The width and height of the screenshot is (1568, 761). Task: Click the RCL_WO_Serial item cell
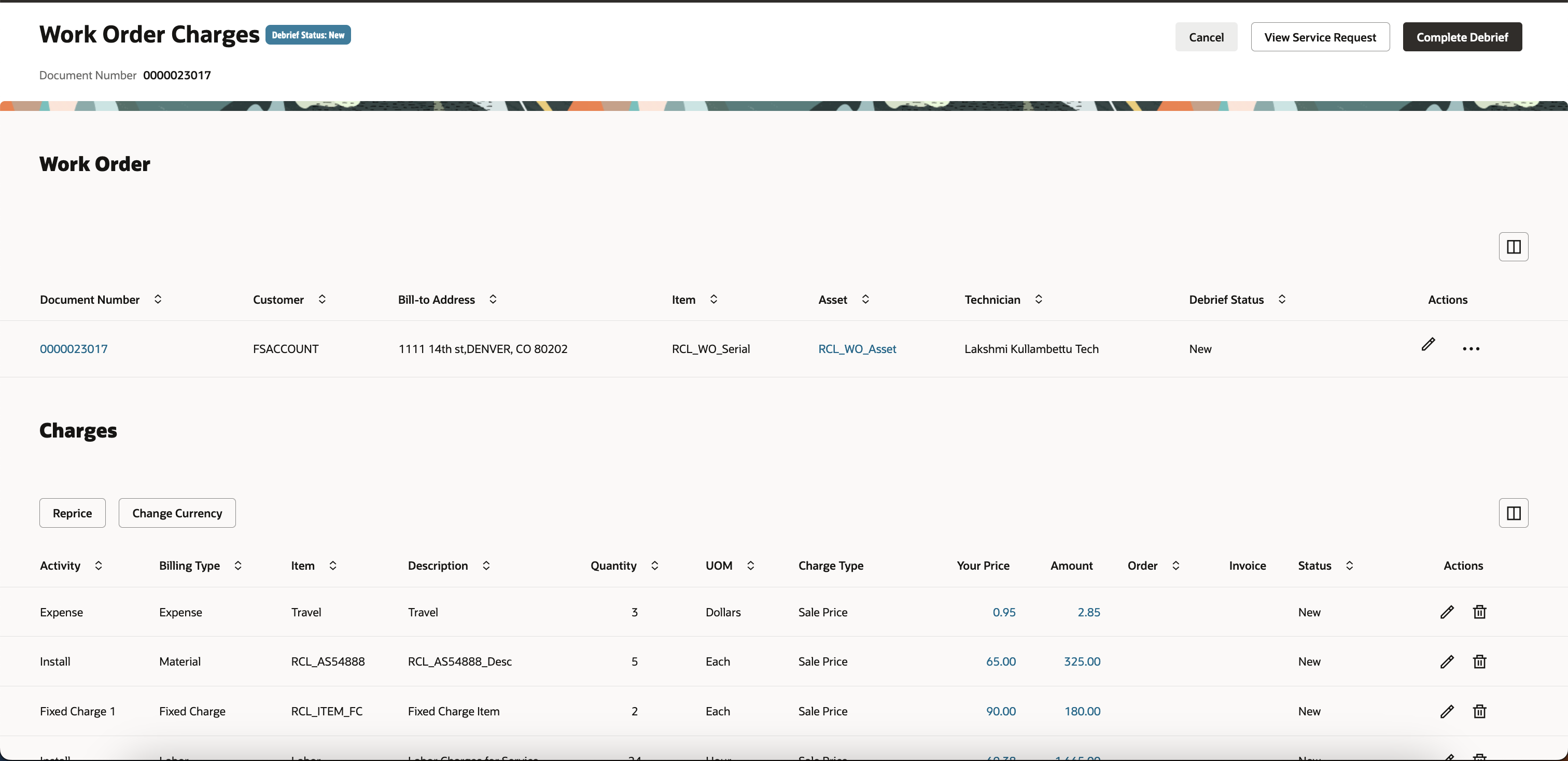[710, 349]
